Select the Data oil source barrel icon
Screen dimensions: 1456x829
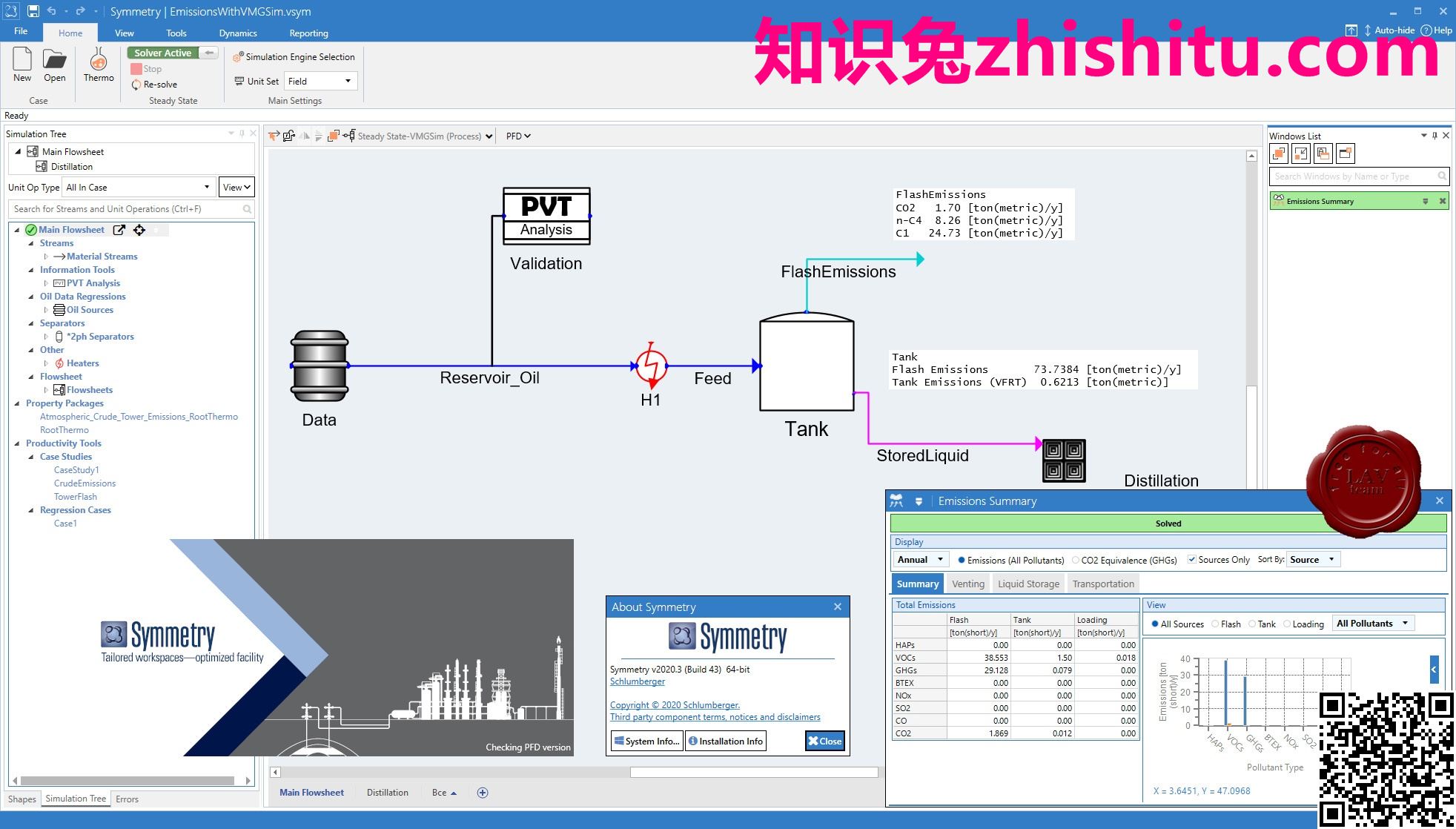[x=320, y=366]
